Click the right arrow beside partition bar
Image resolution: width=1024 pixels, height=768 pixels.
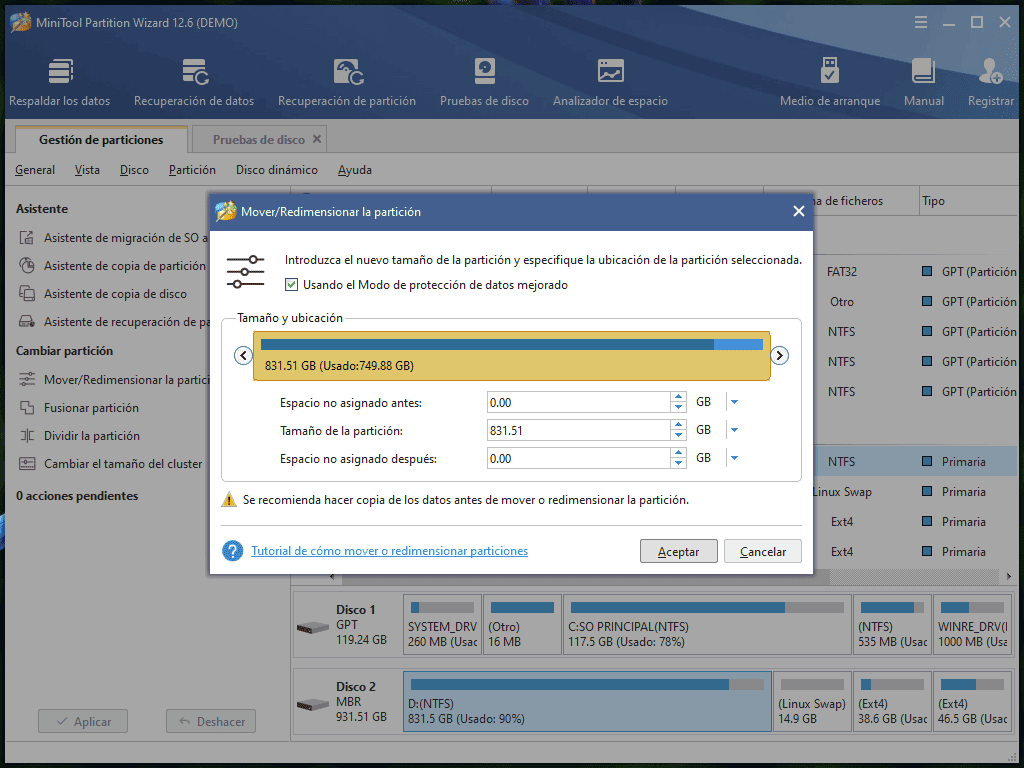tap(780, 356)
